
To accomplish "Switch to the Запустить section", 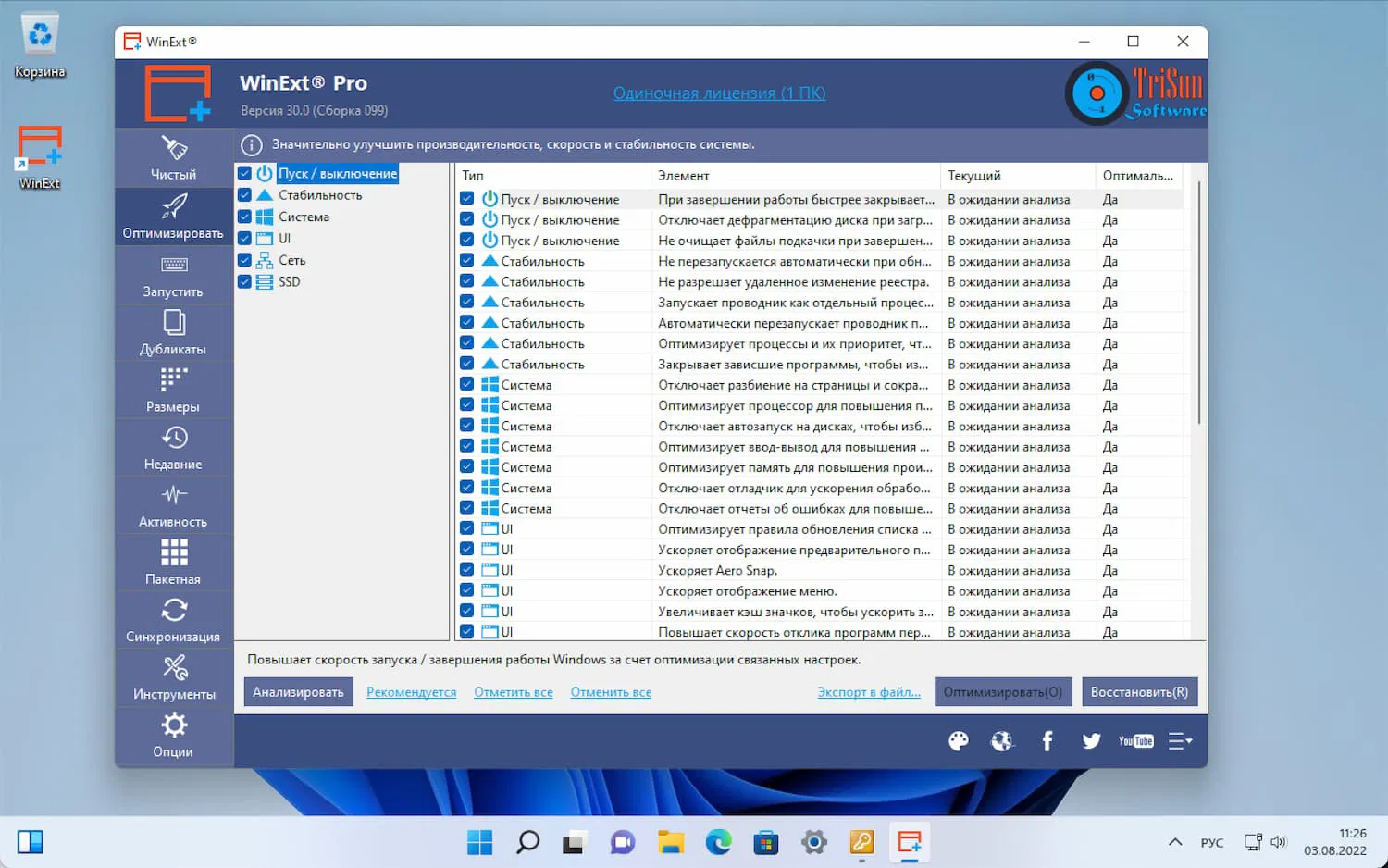I will 172,275.
